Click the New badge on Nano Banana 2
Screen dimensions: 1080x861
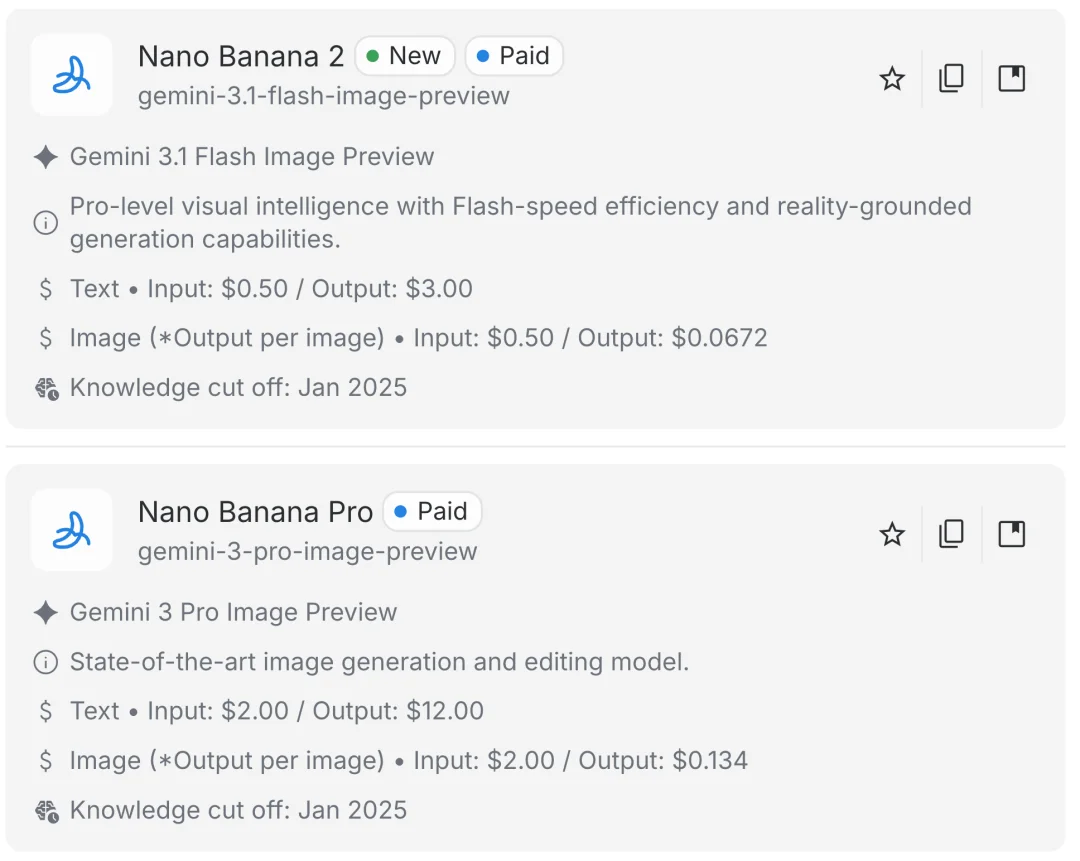point(404,56)
